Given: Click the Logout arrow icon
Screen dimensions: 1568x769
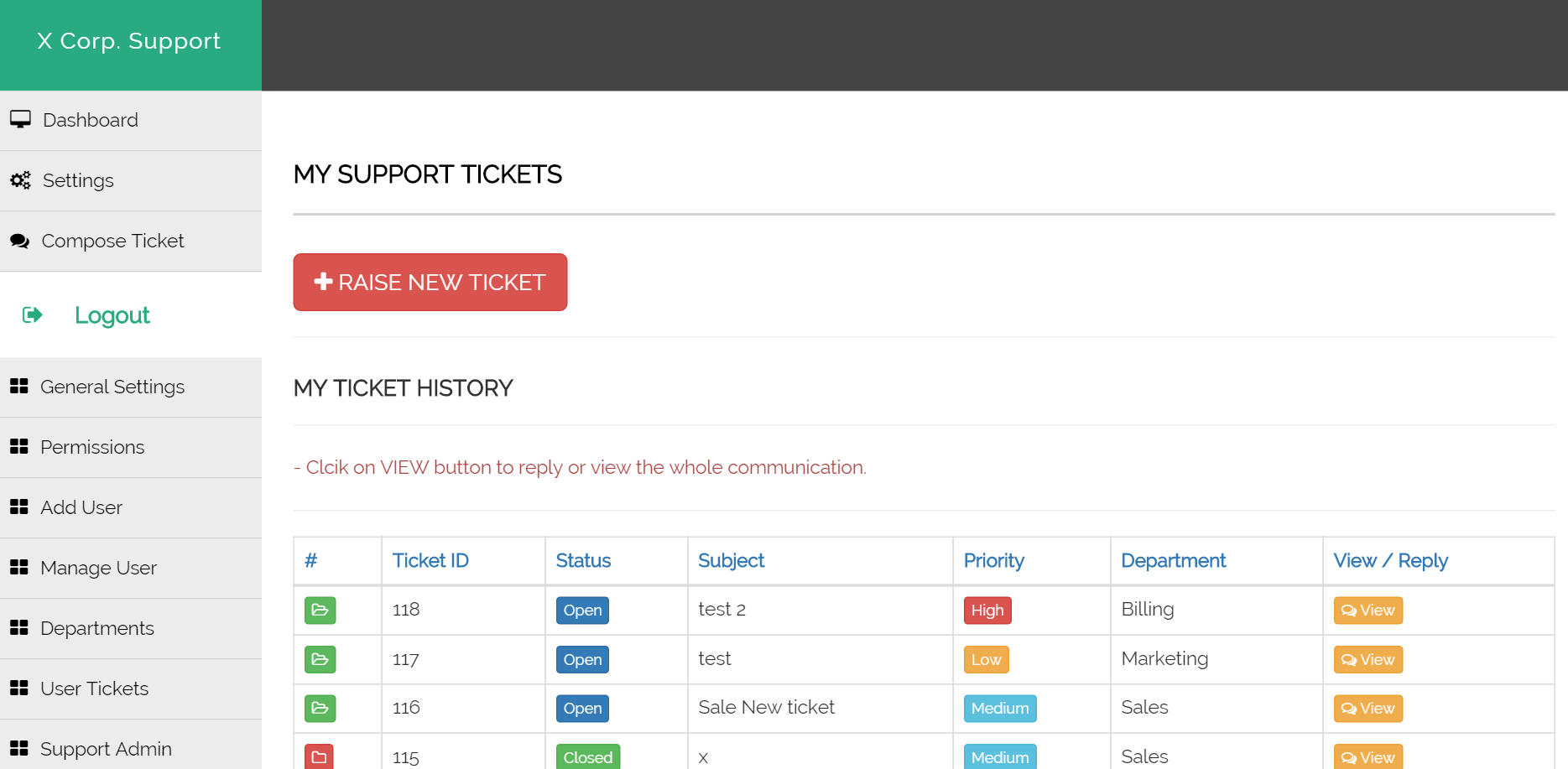Looking at the screenshot, I should coord(32,314).
